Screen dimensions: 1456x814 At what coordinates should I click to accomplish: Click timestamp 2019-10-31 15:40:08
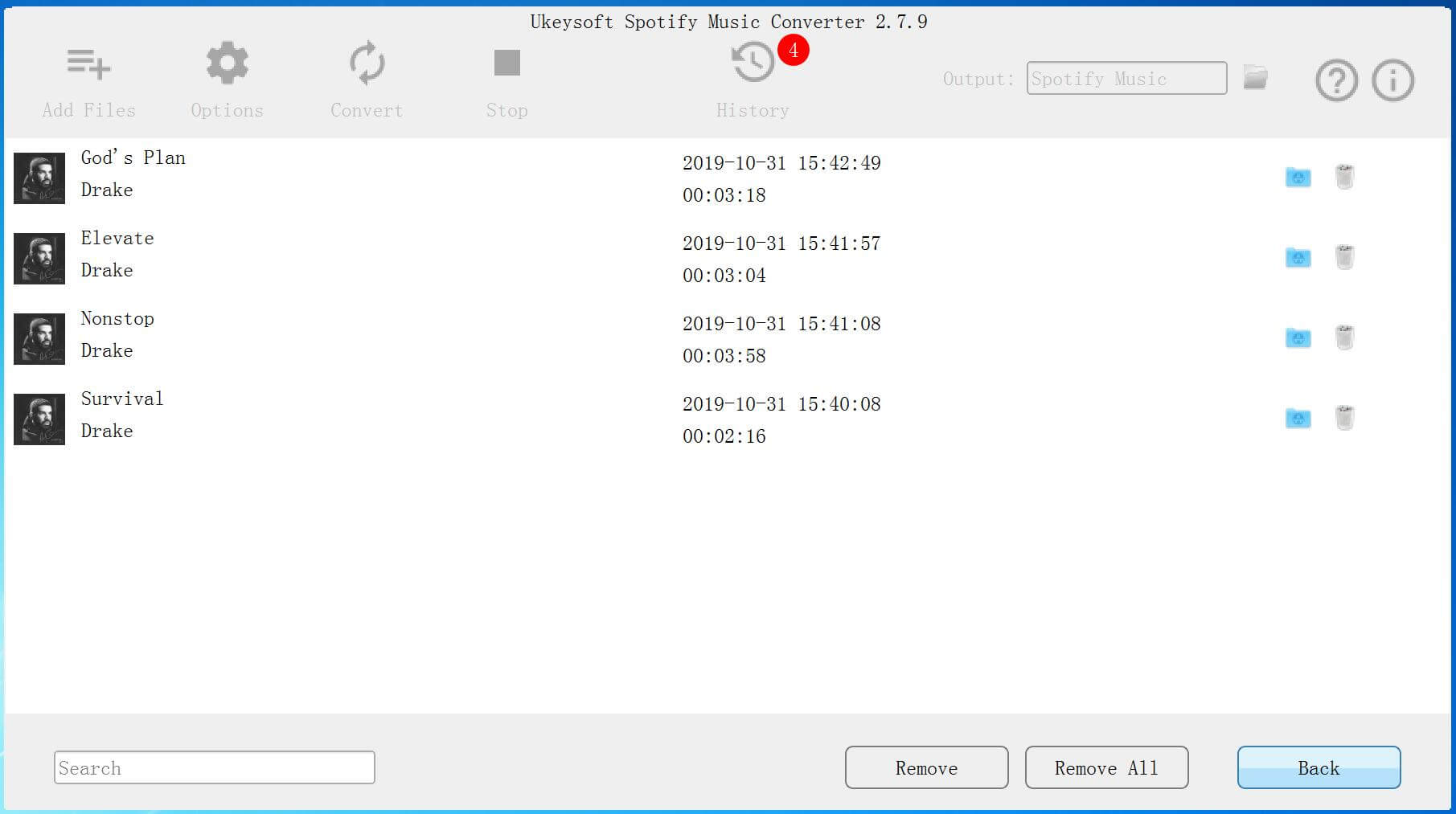pos(781,404)
